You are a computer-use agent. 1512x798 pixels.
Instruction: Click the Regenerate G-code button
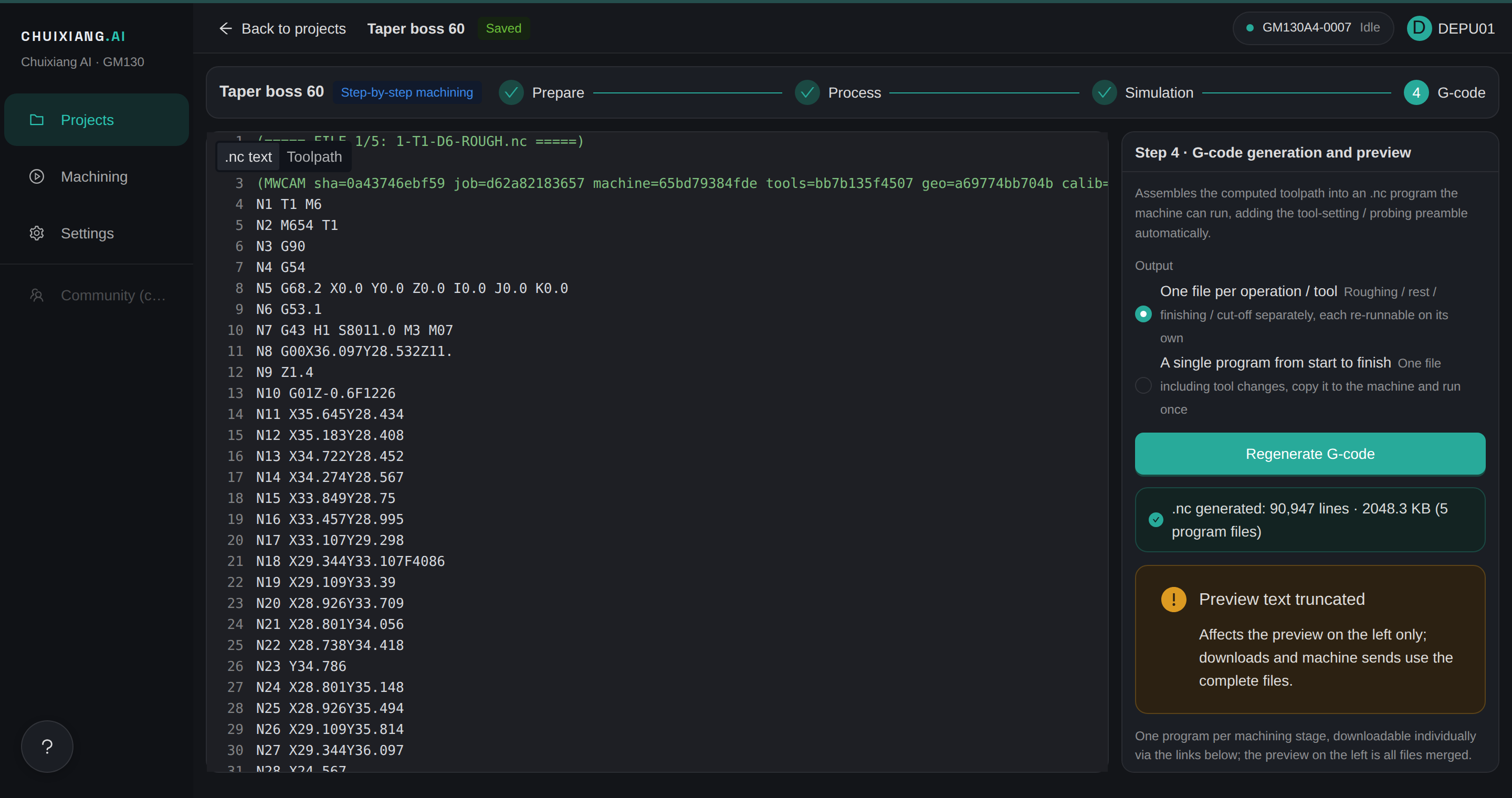pyautogui.click(x=1309, y=454)
